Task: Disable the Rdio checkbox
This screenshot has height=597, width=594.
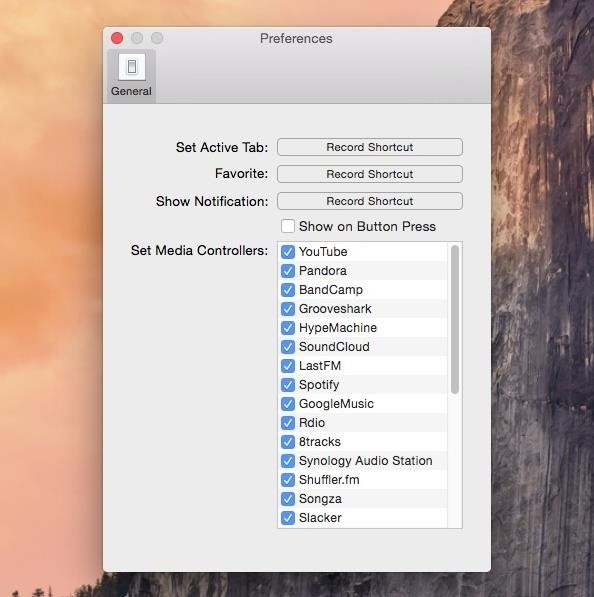Action: pyautogui.click(x=288, y=423)
